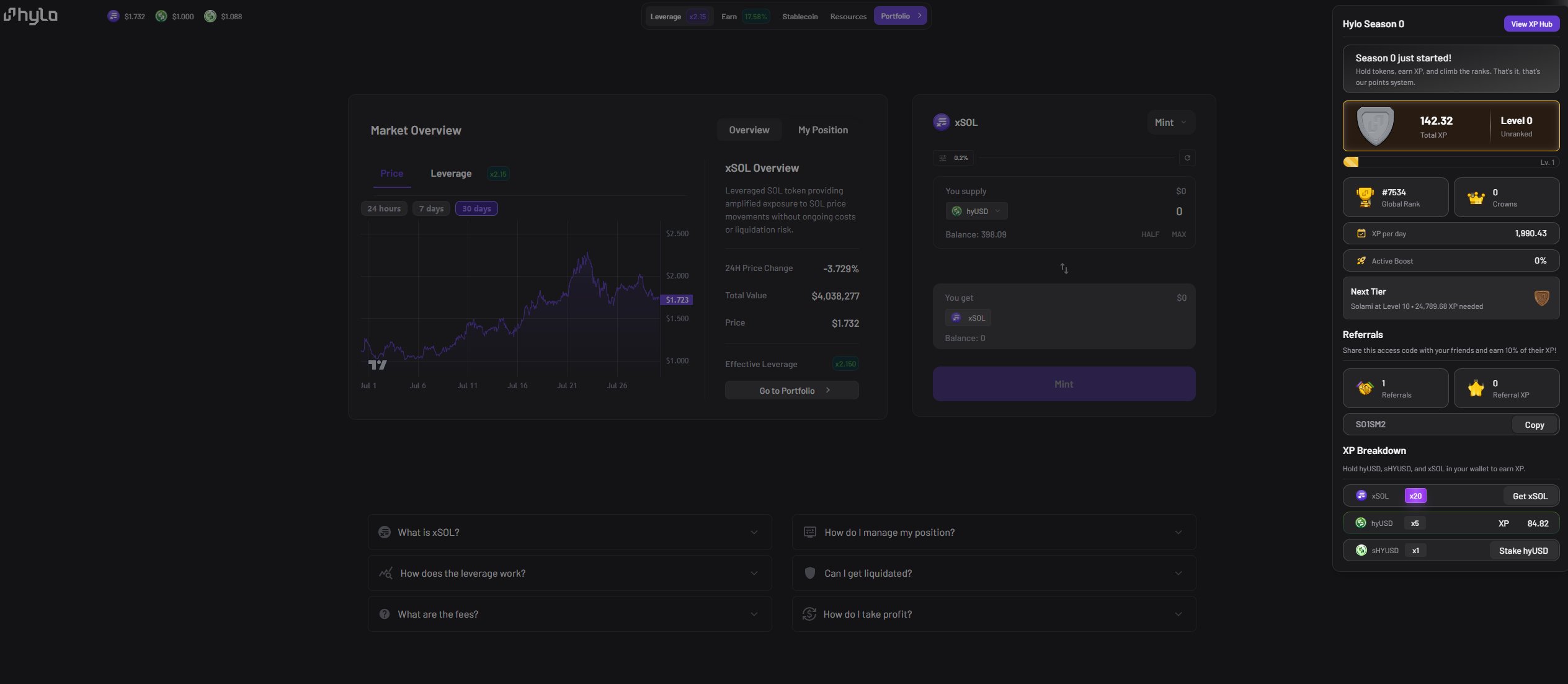Select the 24 hours chart range
The height and width of the screenshot is (684, 1568).
pyautogui.click(x=383, y=209)
